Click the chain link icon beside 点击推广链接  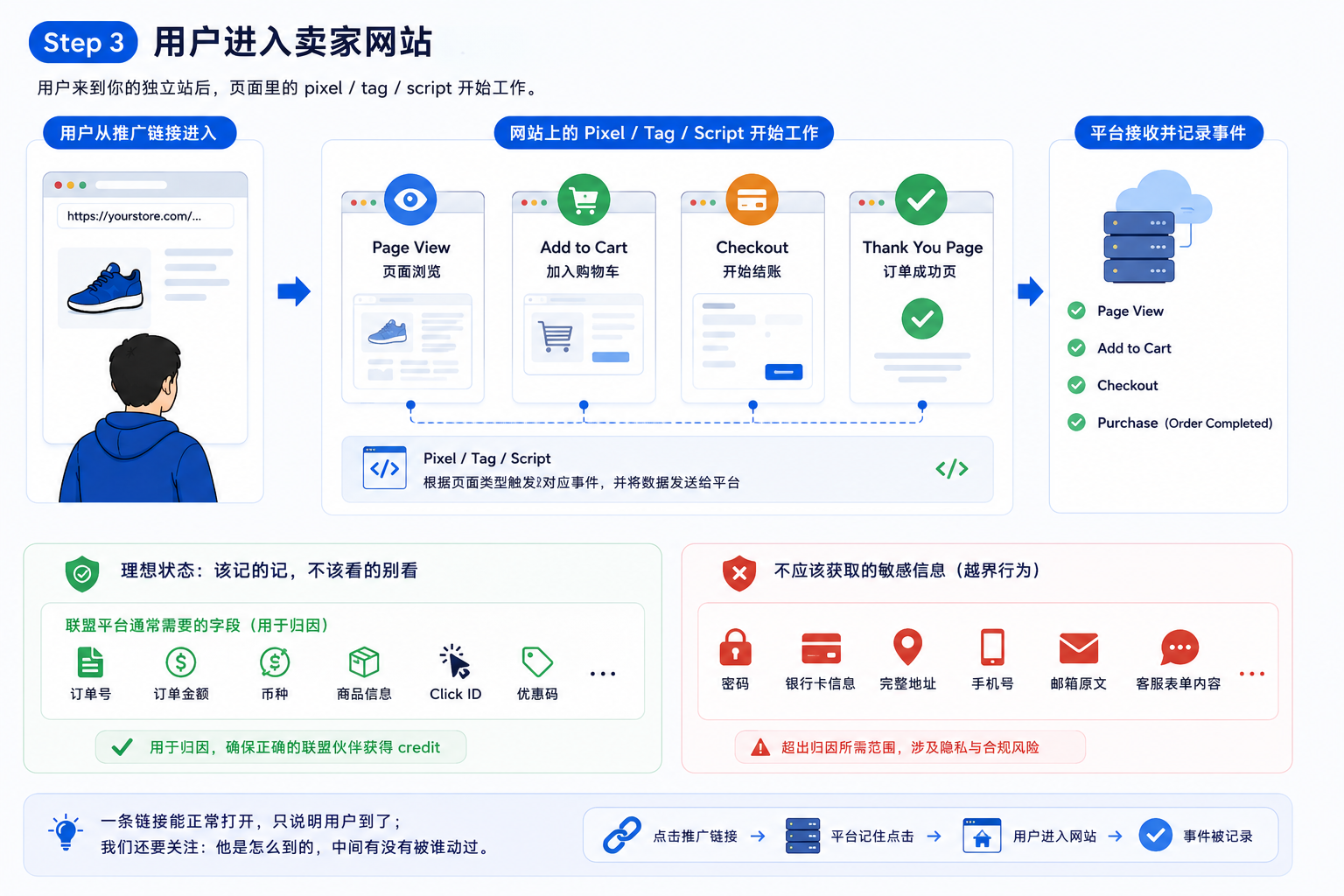pyautogui.click(x=622, y=836)
